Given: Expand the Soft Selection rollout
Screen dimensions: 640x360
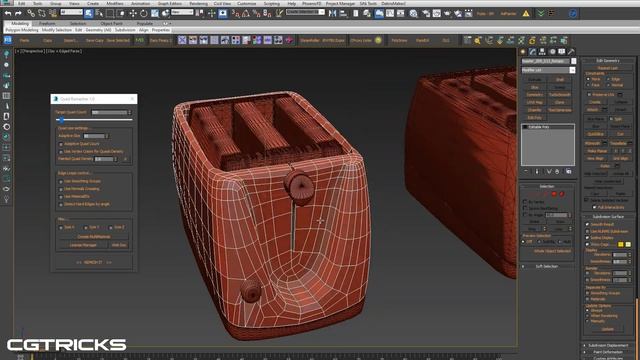Looking at the screenshot, I should pos(547,266).
